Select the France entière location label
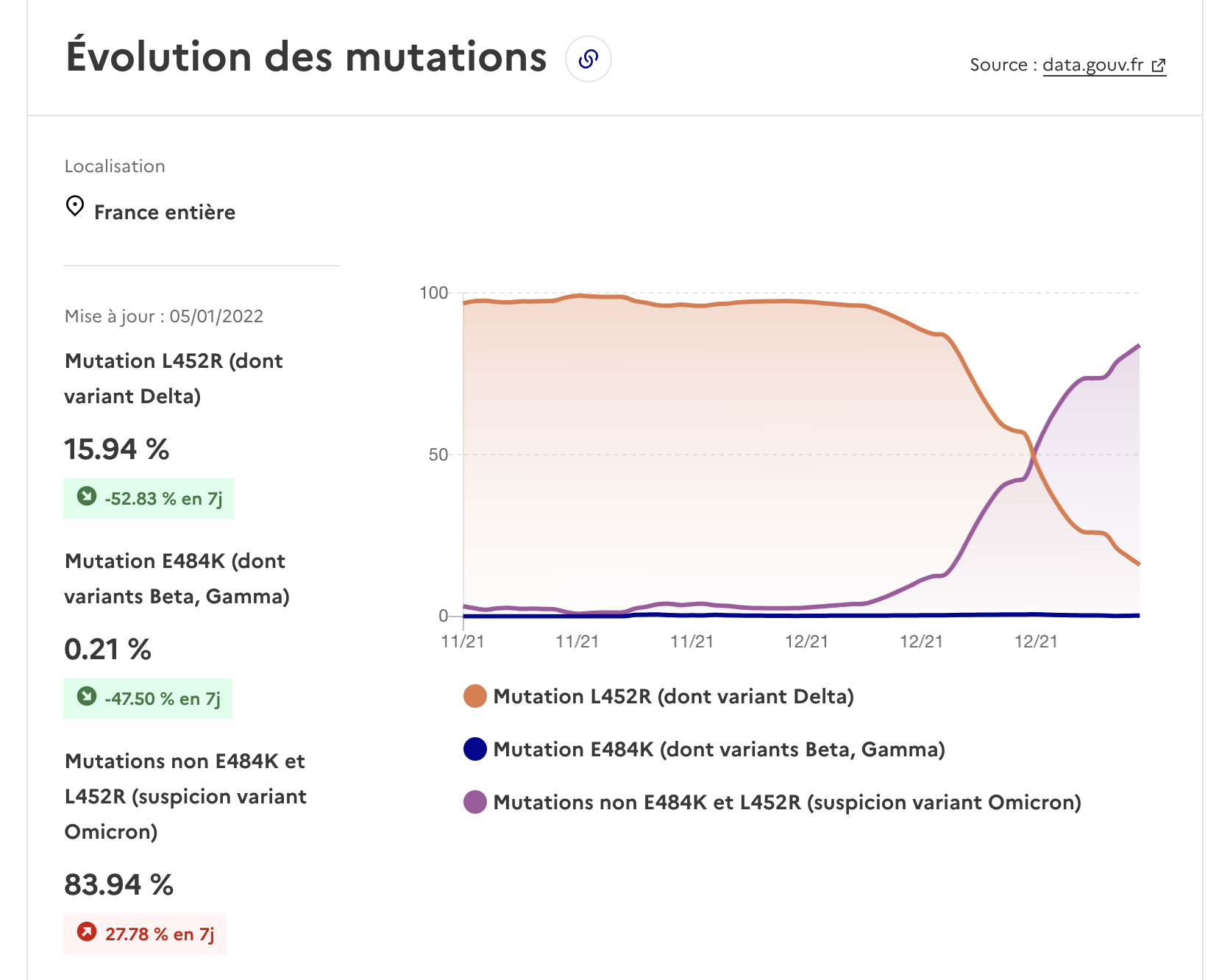This screenshot has height=980, width=1230. click(x=165, y=213)
